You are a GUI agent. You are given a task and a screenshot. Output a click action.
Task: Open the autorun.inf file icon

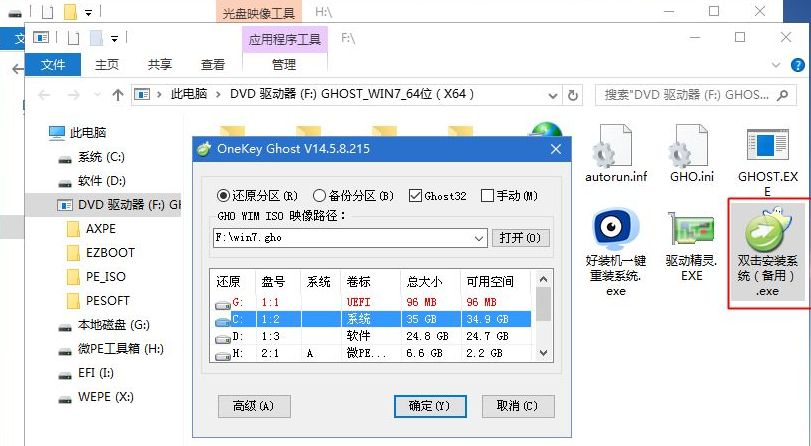tap(614, 148)
